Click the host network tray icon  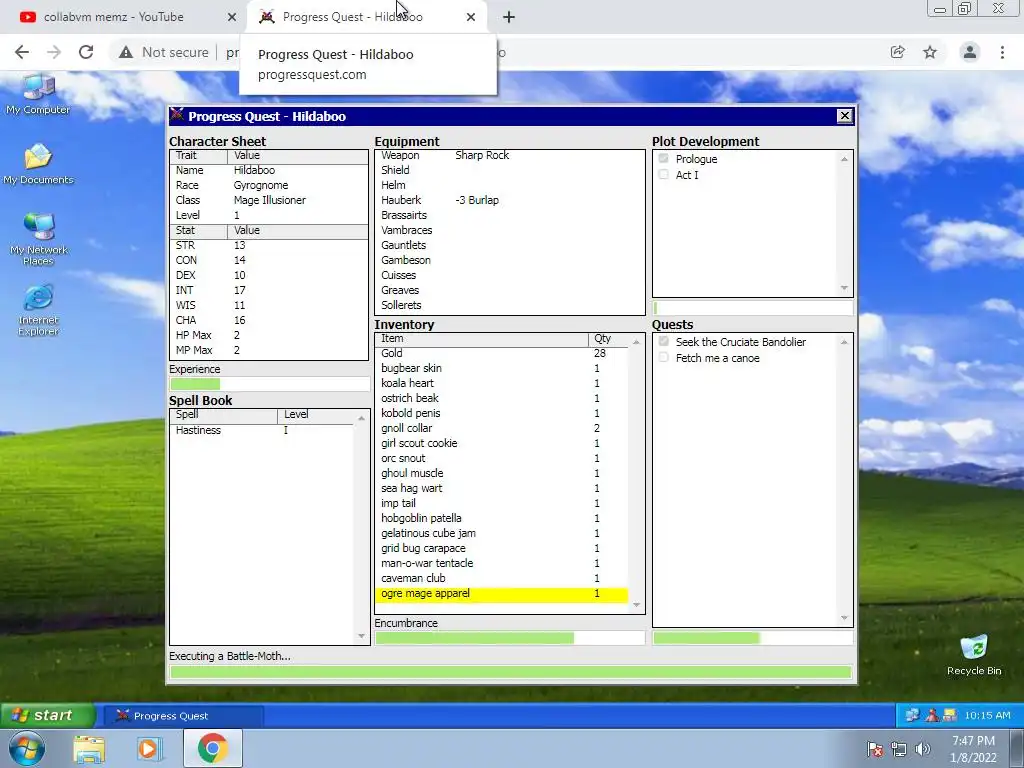coord(899,749)
